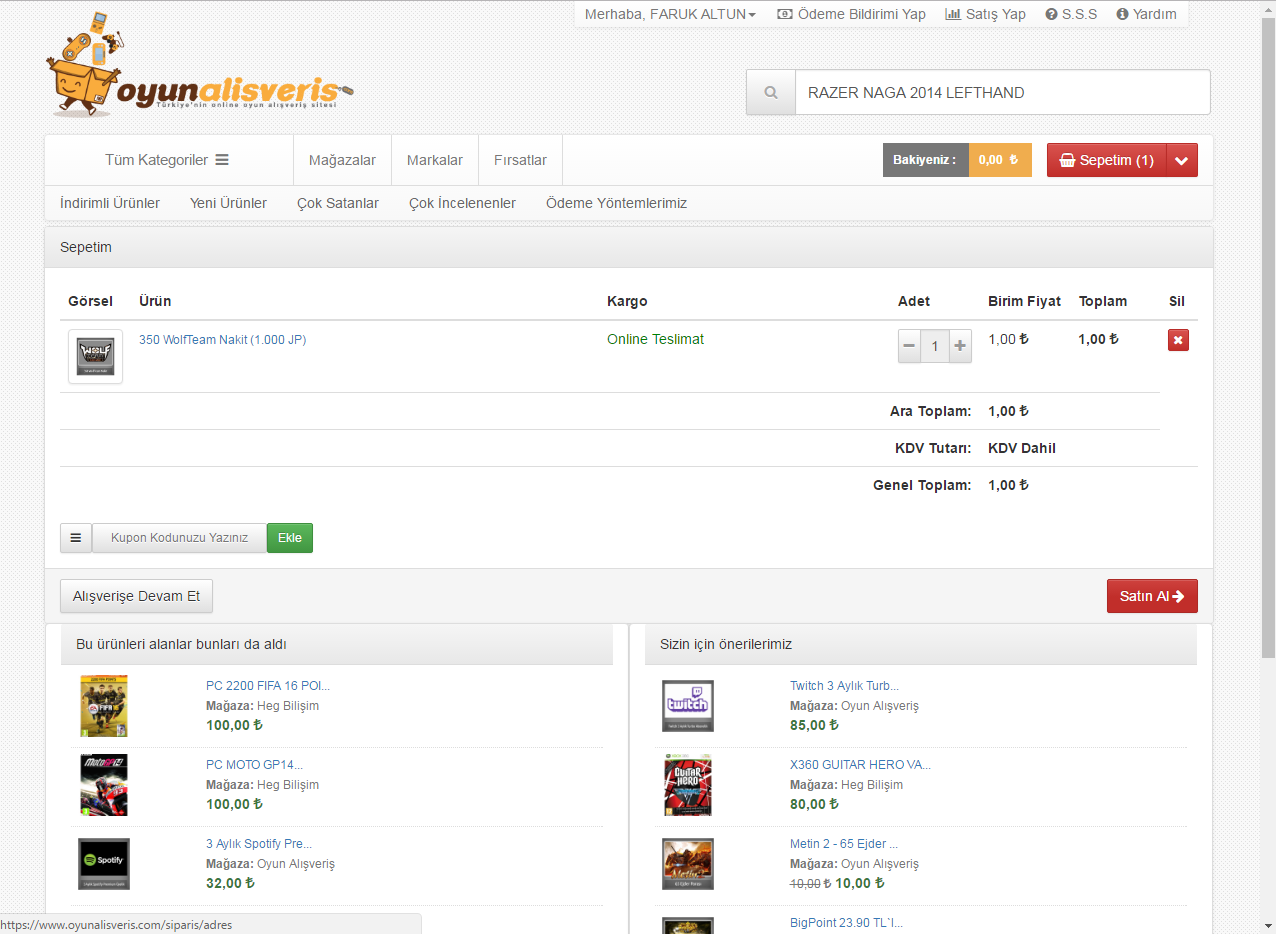The height and width of the screenshot is (934, 1276).
Task: Click Alışverişe Devam Et button
Action: click(x=136, y=596)
